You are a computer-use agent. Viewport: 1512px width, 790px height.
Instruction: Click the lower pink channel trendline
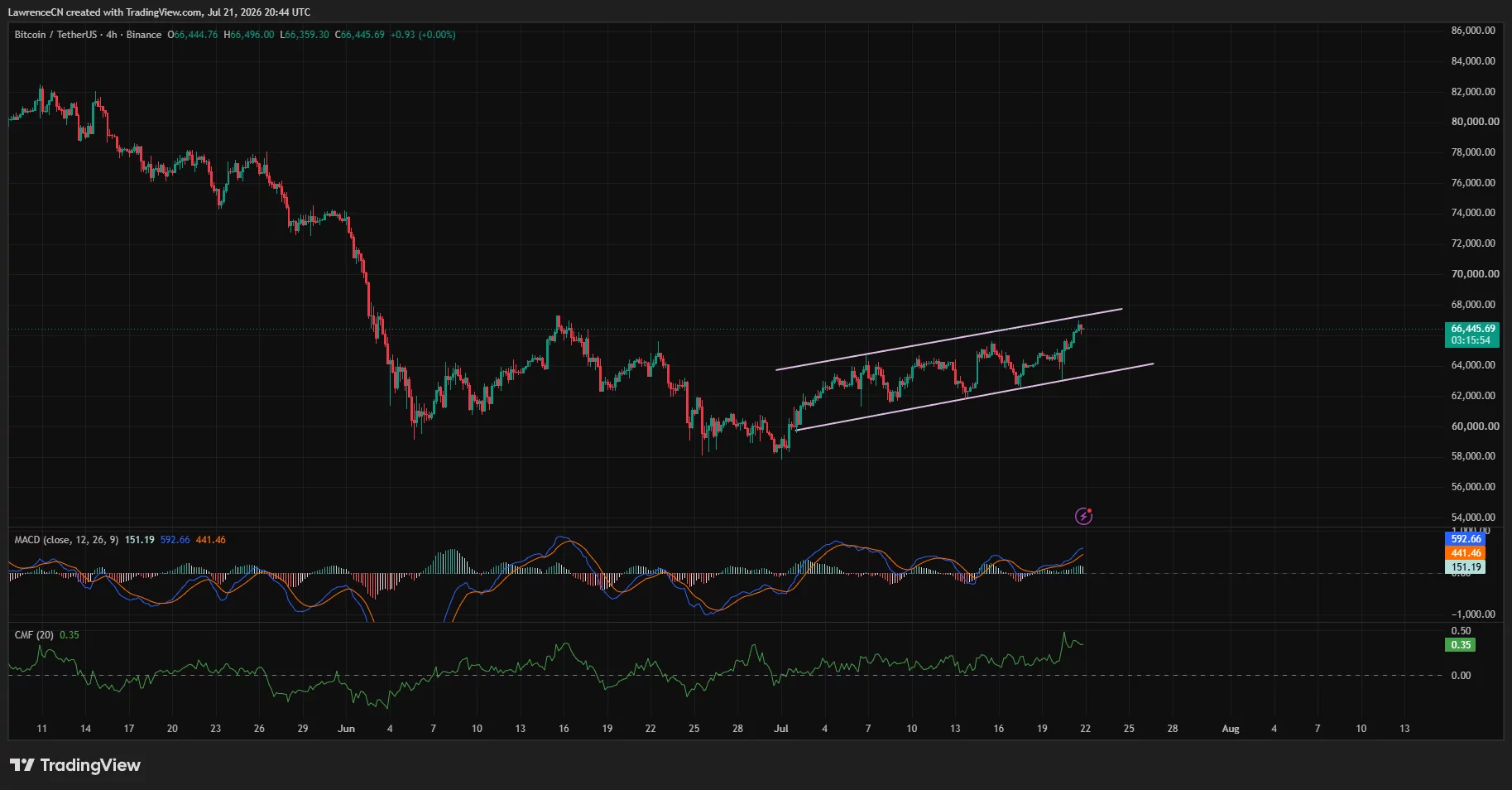point(974,397)
